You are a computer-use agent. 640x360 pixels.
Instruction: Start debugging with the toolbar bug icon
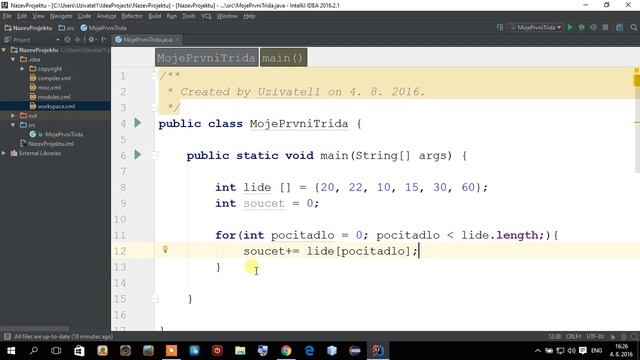pos(582,27)
